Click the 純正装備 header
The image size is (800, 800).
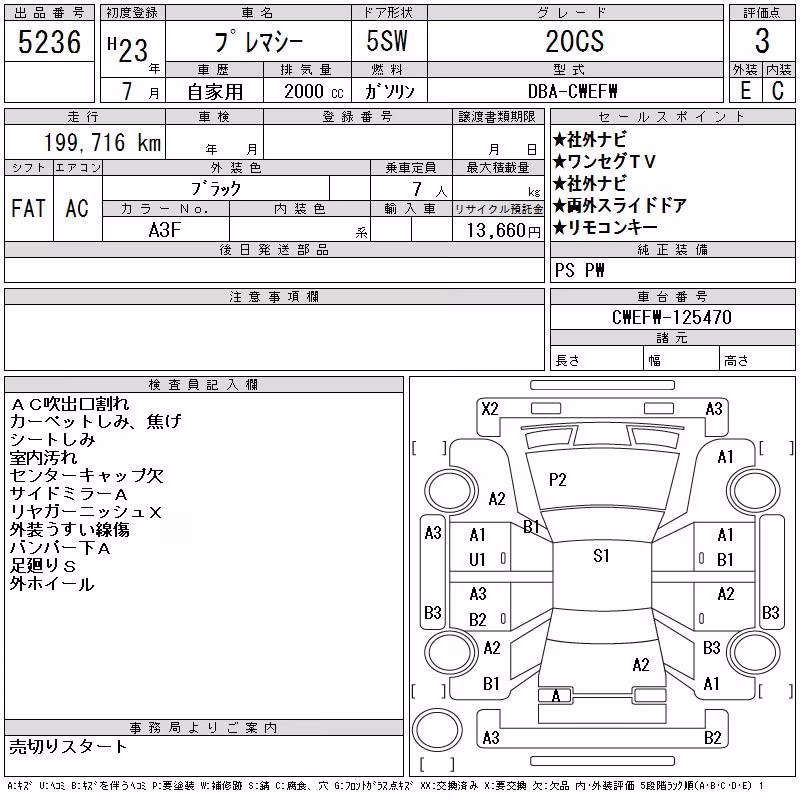[672, 249]
